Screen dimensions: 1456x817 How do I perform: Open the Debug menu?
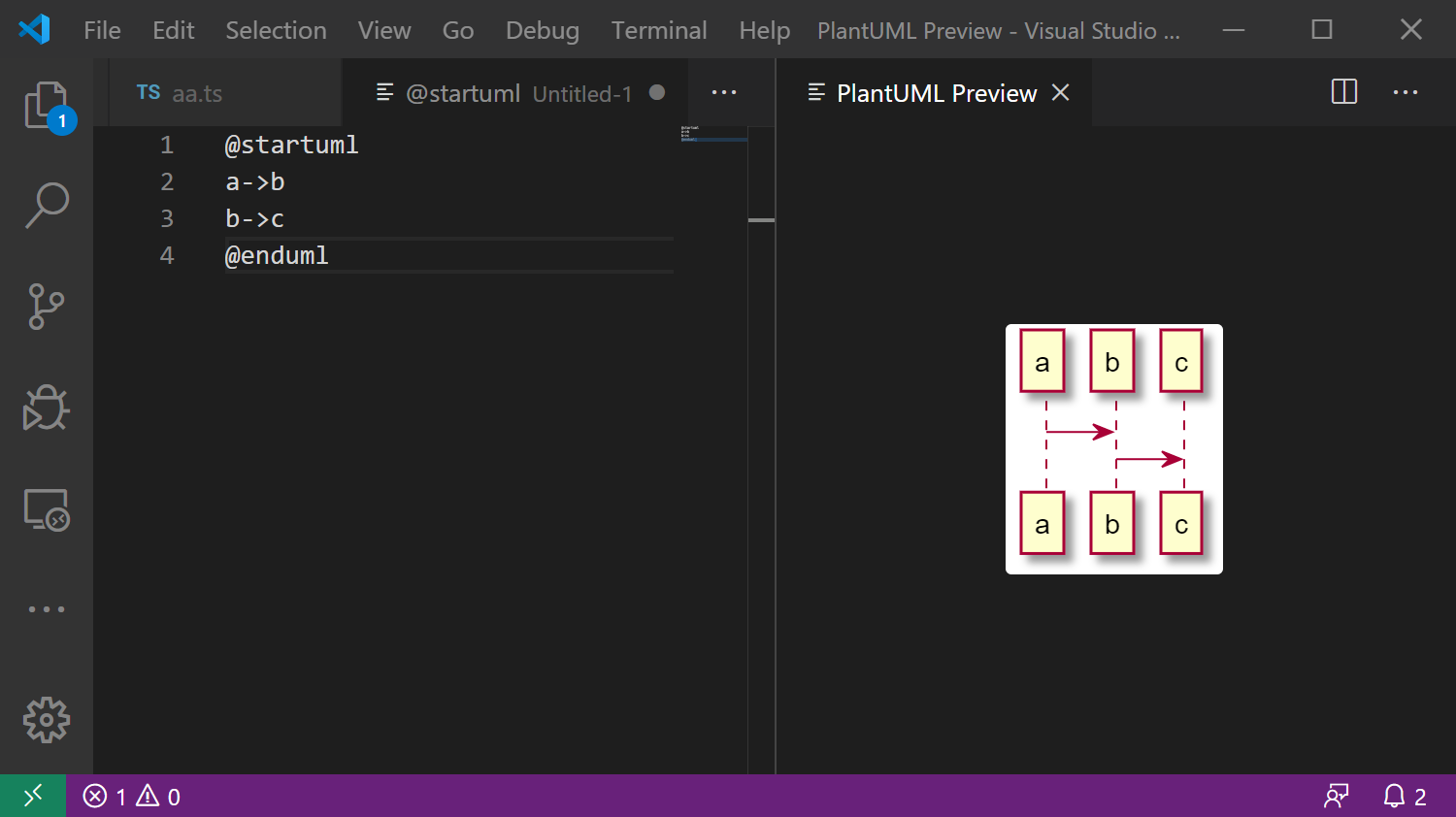point(542,30)
